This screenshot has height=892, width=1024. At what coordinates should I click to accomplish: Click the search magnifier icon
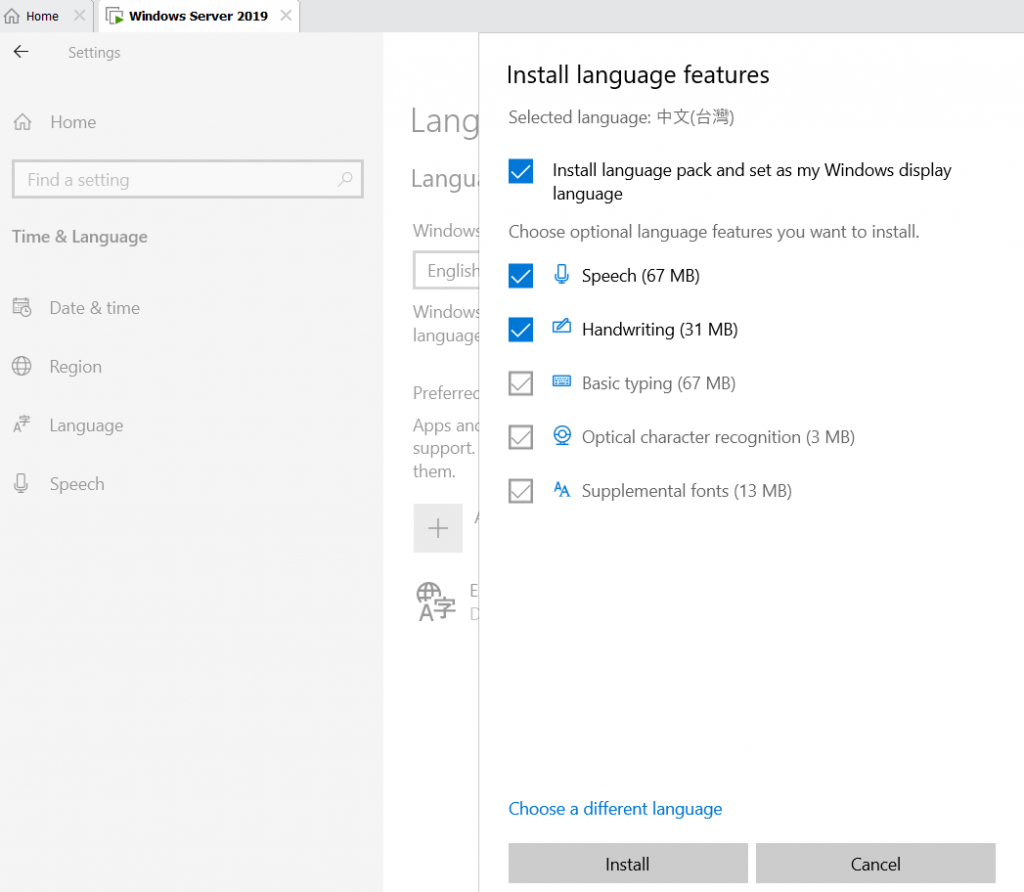point(345,179)
